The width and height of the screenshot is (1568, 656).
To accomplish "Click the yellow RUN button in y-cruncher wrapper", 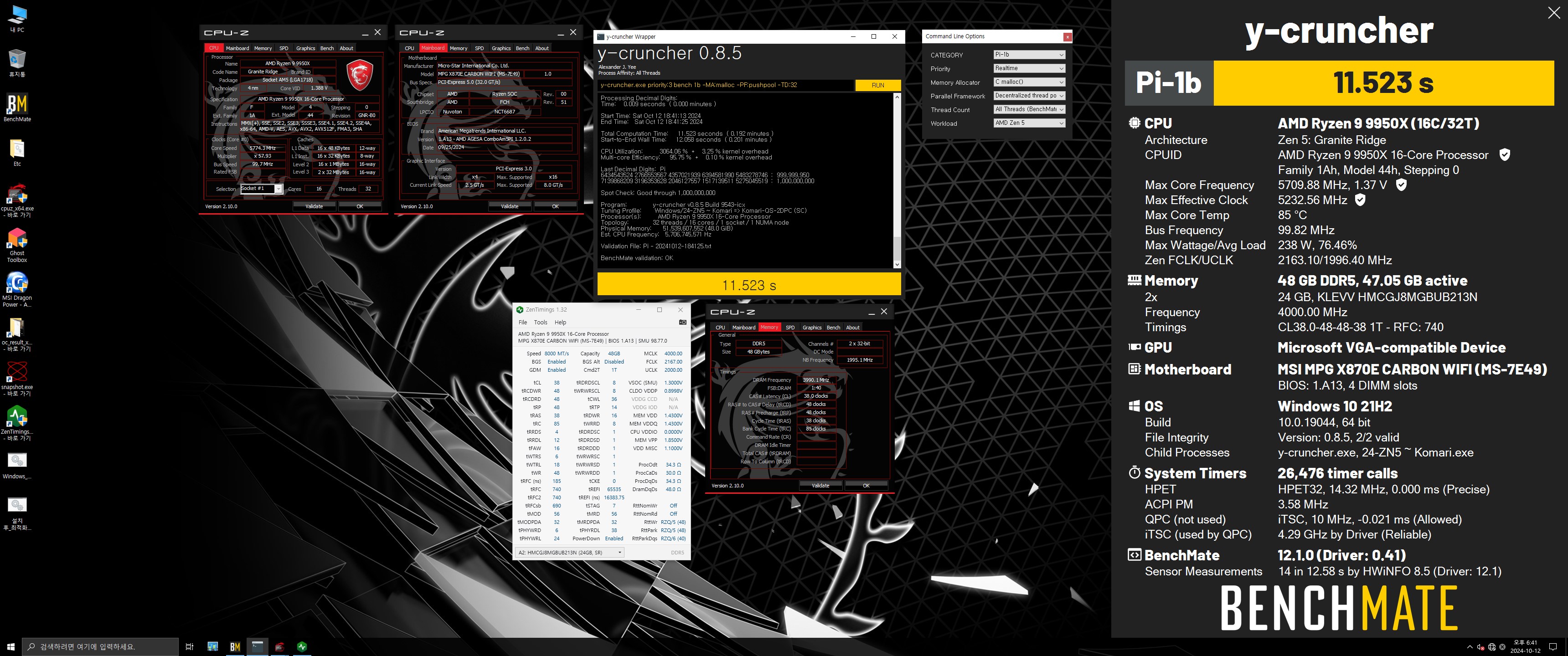I will pos(878,85).
